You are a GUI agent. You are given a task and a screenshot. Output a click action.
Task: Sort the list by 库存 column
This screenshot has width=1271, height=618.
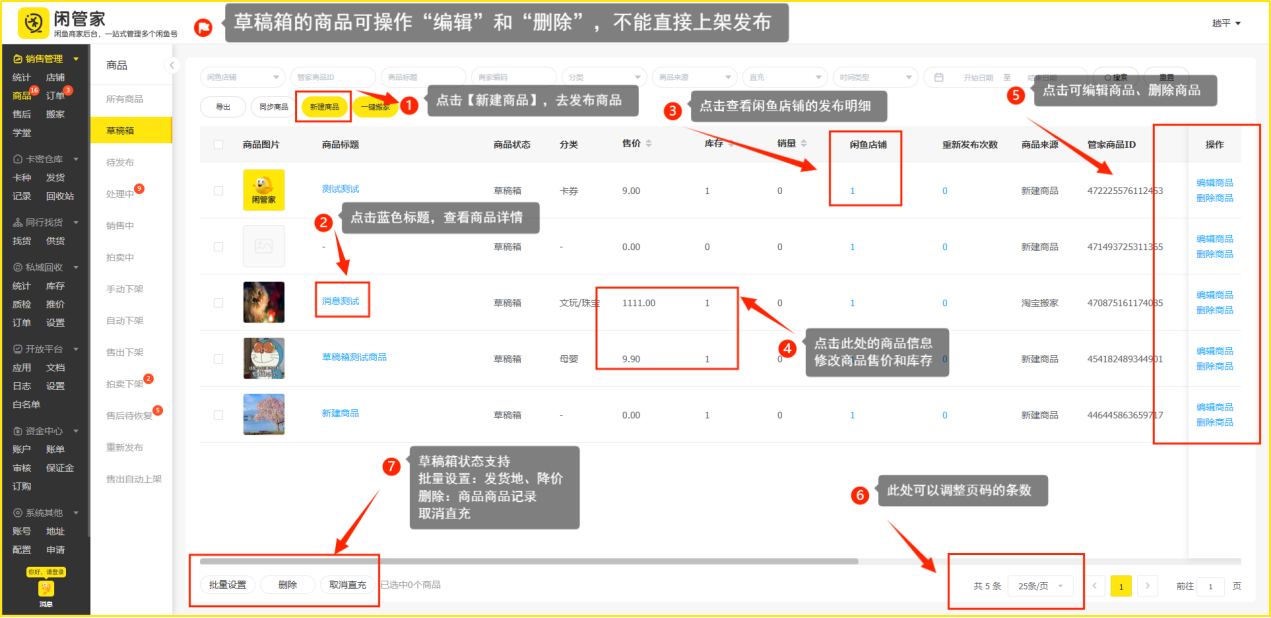point(732,144)
